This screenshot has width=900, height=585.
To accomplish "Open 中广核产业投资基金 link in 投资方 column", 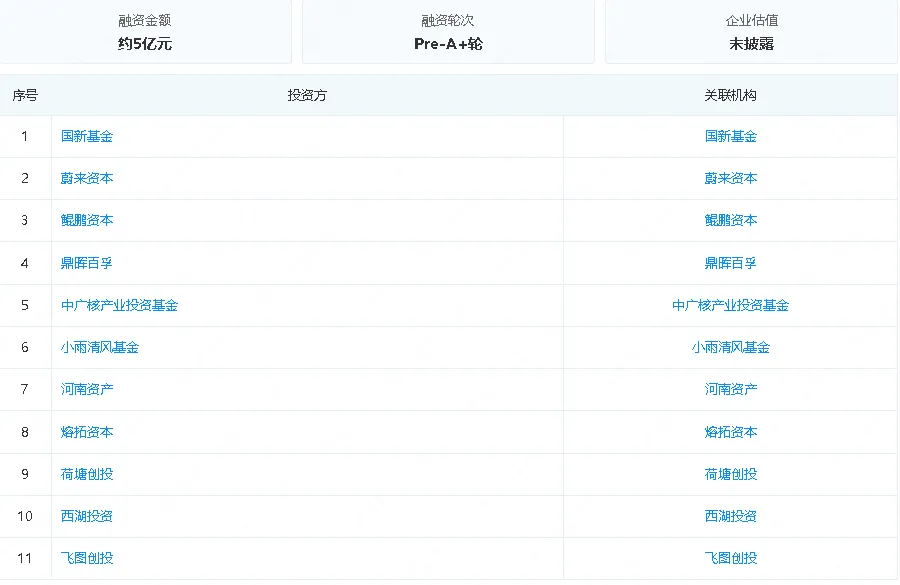I will tap(119, 305).
